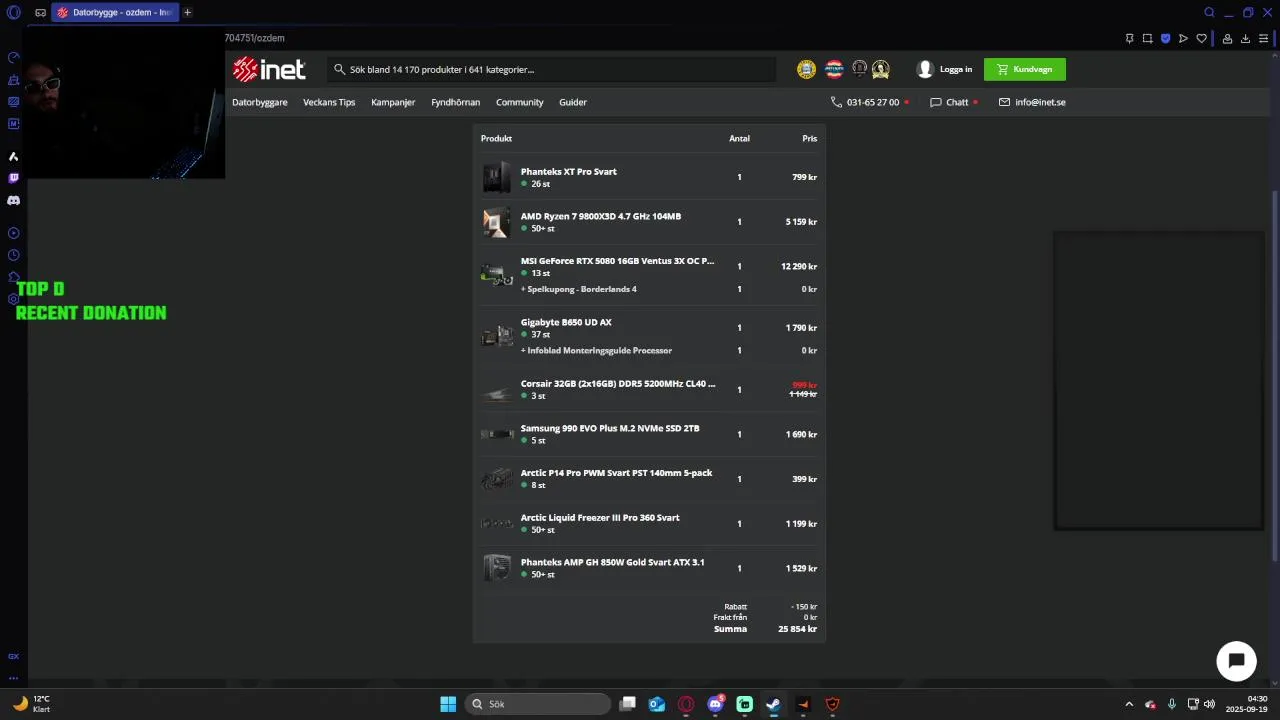Open Easy Setup lines icon in toolbar
Screen dimensions: 1280x720
1263,38
